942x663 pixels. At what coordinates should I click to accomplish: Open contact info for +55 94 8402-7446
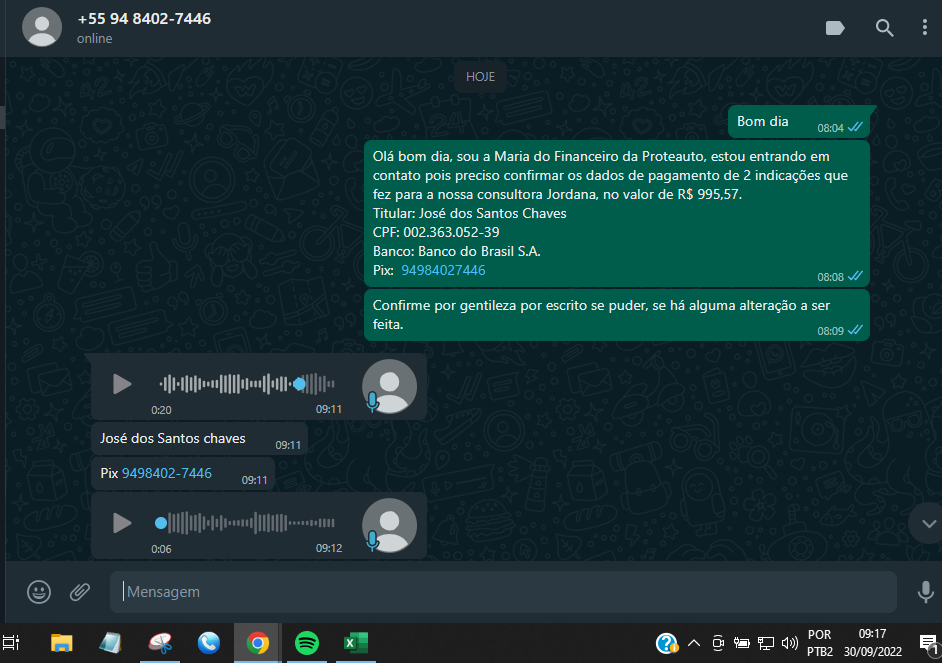pyautogui.click(x=144, y=19)
